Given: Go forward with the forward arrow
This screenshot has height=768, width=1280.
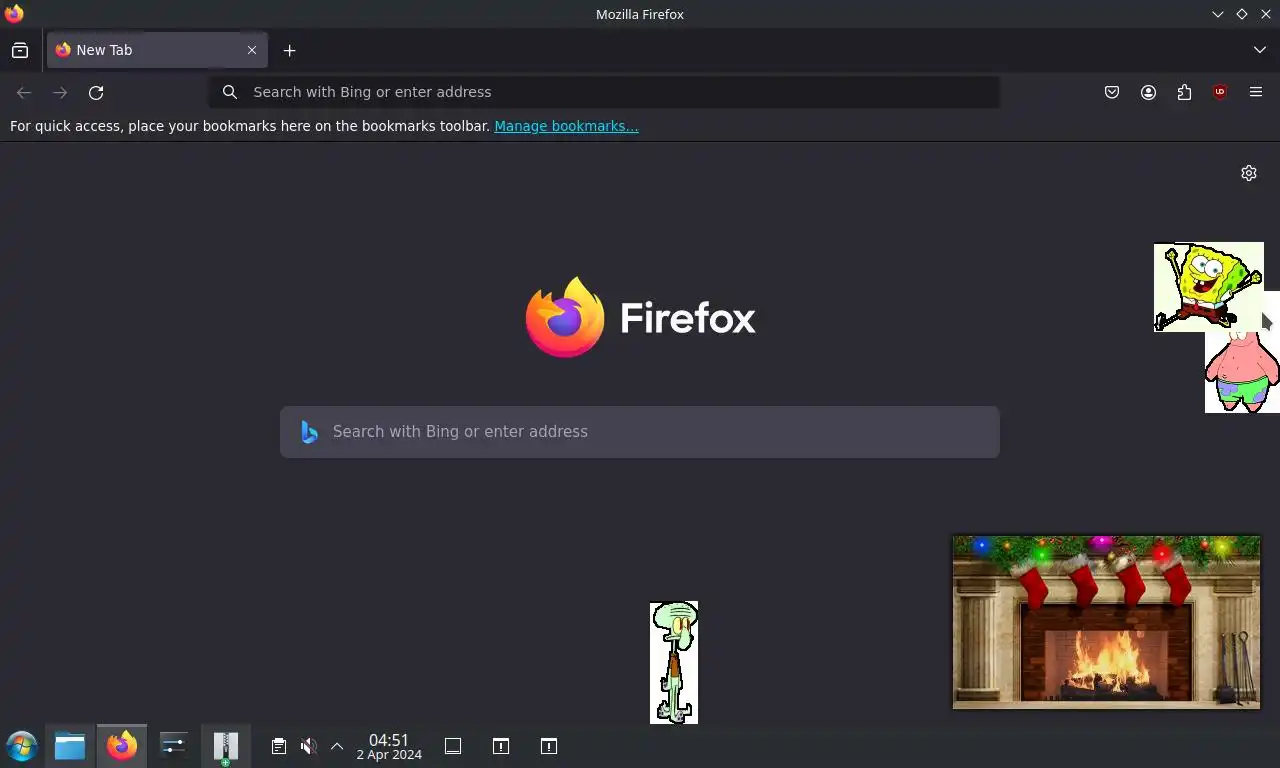Looking at the screenshot, I should click(60, 92).
